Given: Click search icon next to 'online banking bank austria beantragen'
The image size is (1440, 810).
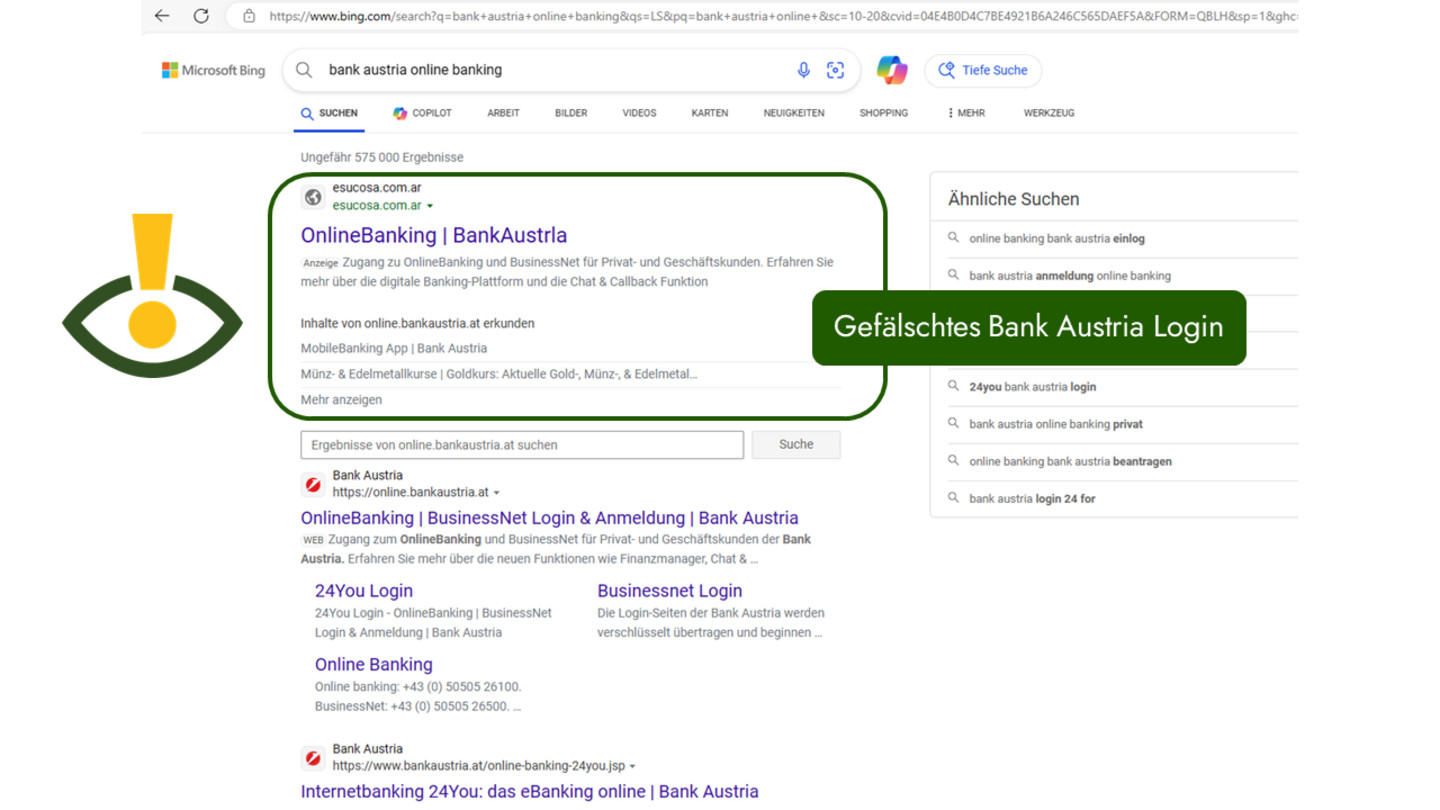Looking at the screenshot, I should (953, 461).
